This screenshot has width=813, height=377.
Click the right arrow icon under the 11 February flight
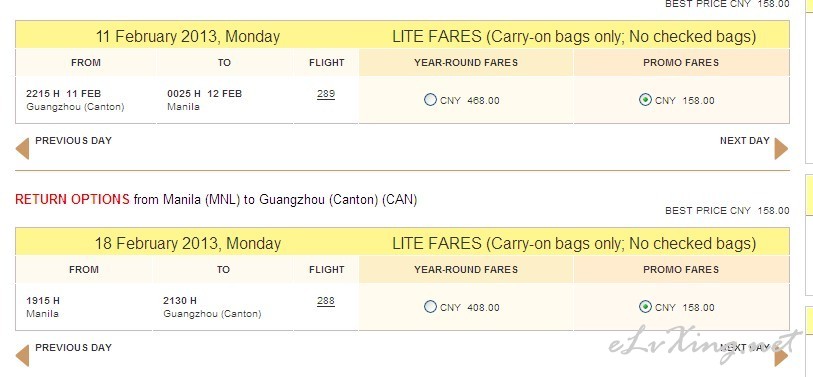point(781,149)
